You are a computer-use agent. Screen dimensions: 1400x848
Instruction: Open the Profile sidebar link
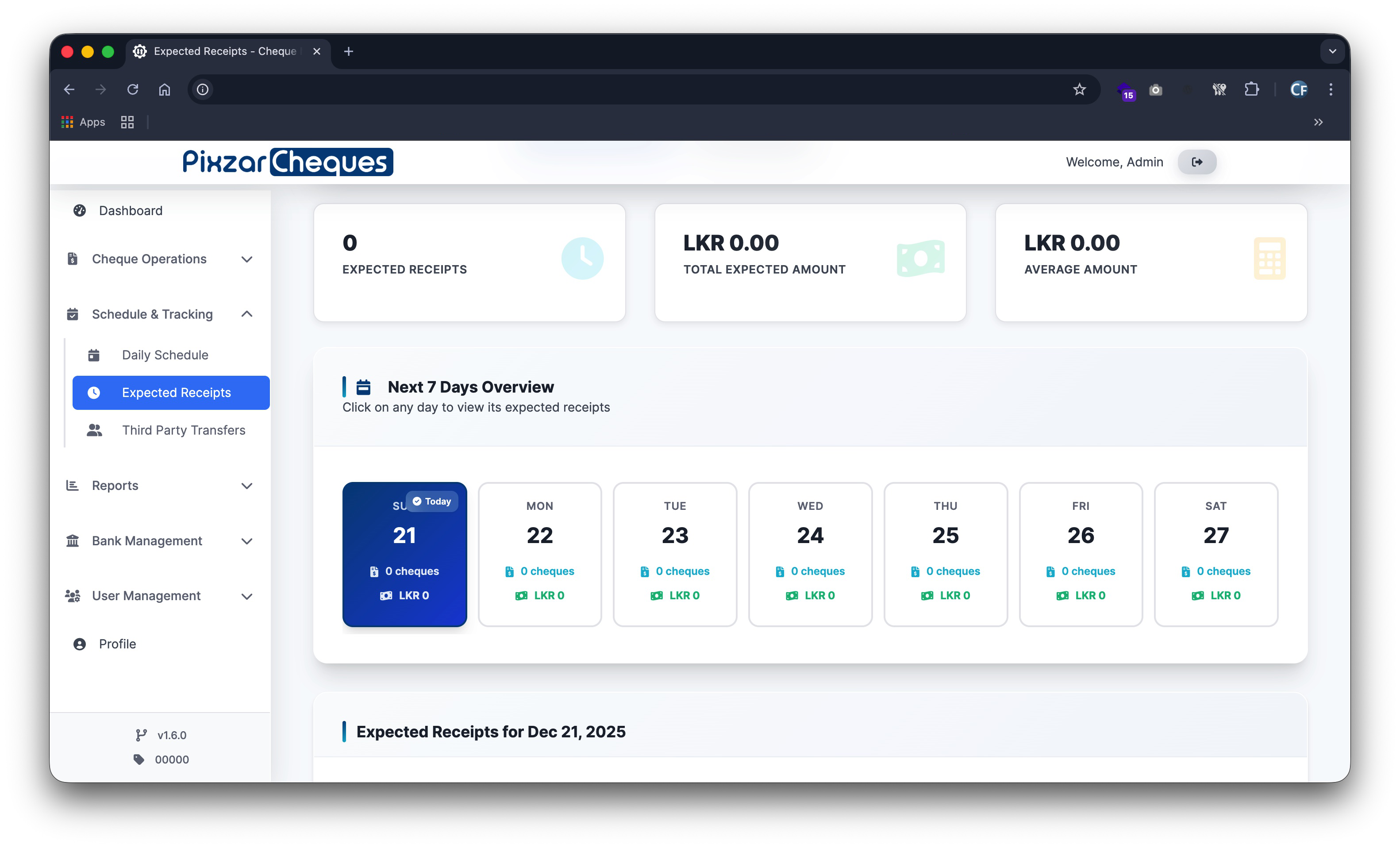pos(117,644)
